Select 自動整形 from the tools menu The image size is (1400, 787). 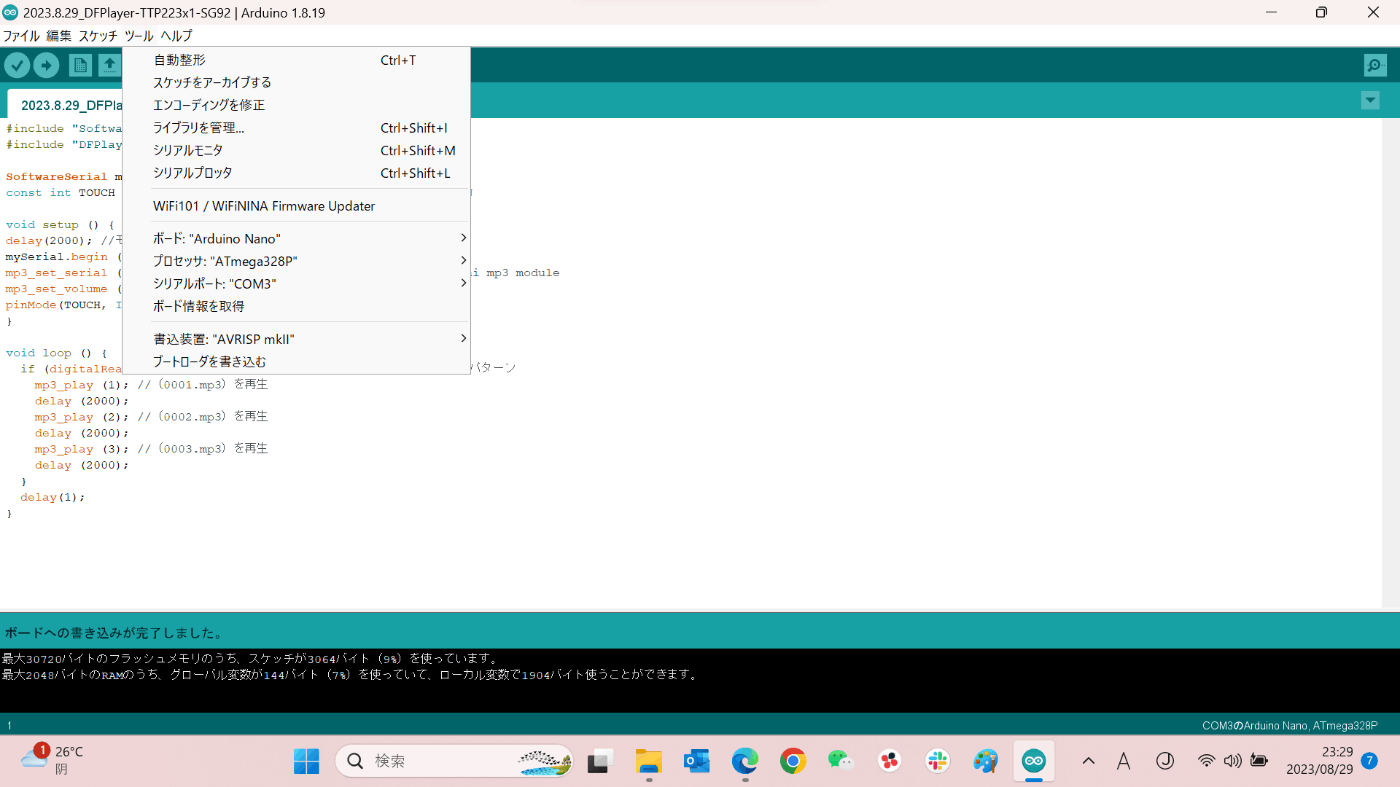[296, 60]
